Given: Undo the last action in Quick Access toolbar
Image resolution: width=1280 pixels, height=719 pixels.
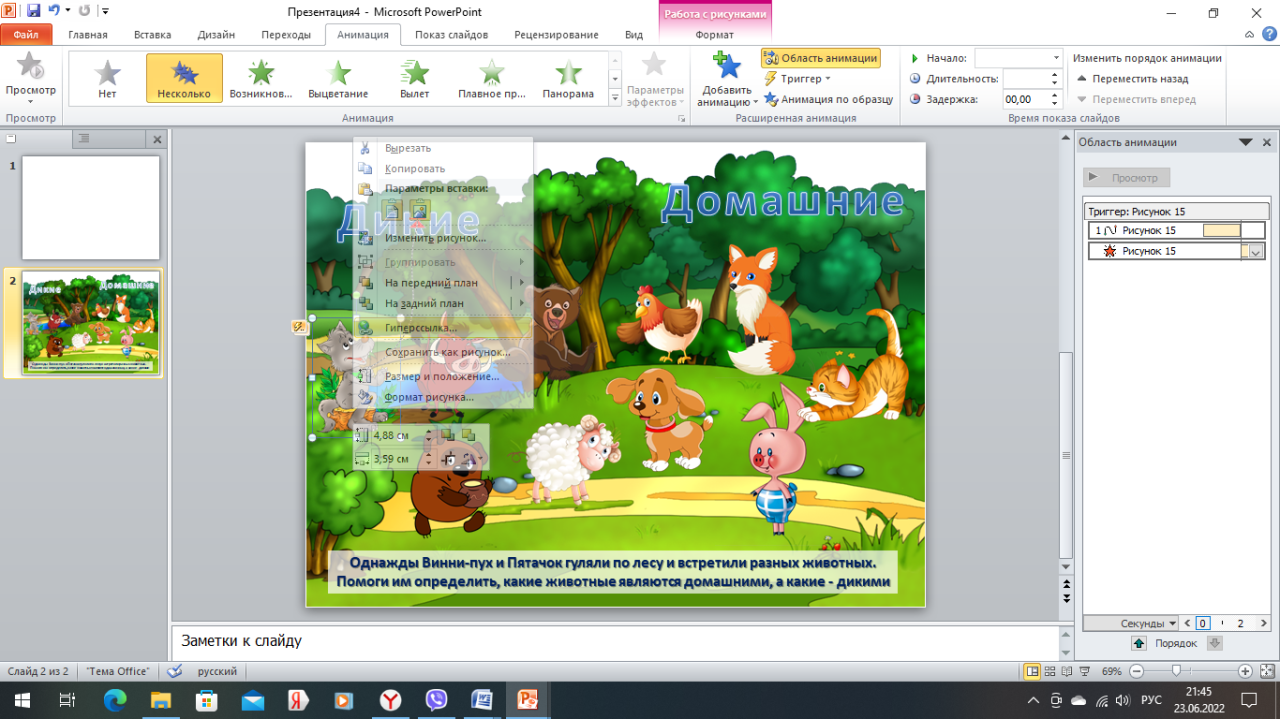Looking at the screenshot, I should pos(56,12).
